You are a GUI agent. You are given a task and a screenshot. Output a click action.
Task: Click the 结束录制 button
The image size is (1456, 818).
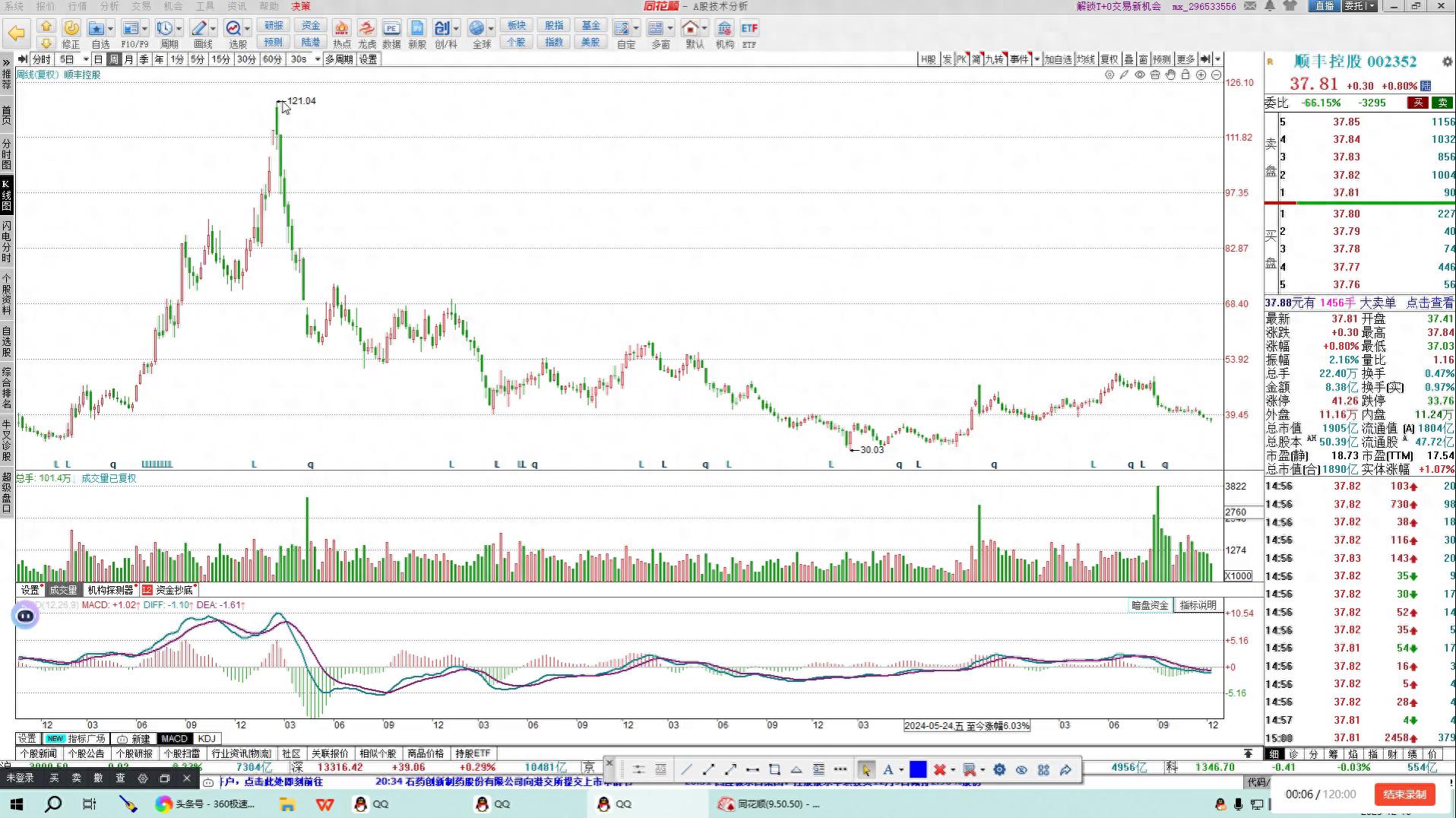coord(1404,794)
